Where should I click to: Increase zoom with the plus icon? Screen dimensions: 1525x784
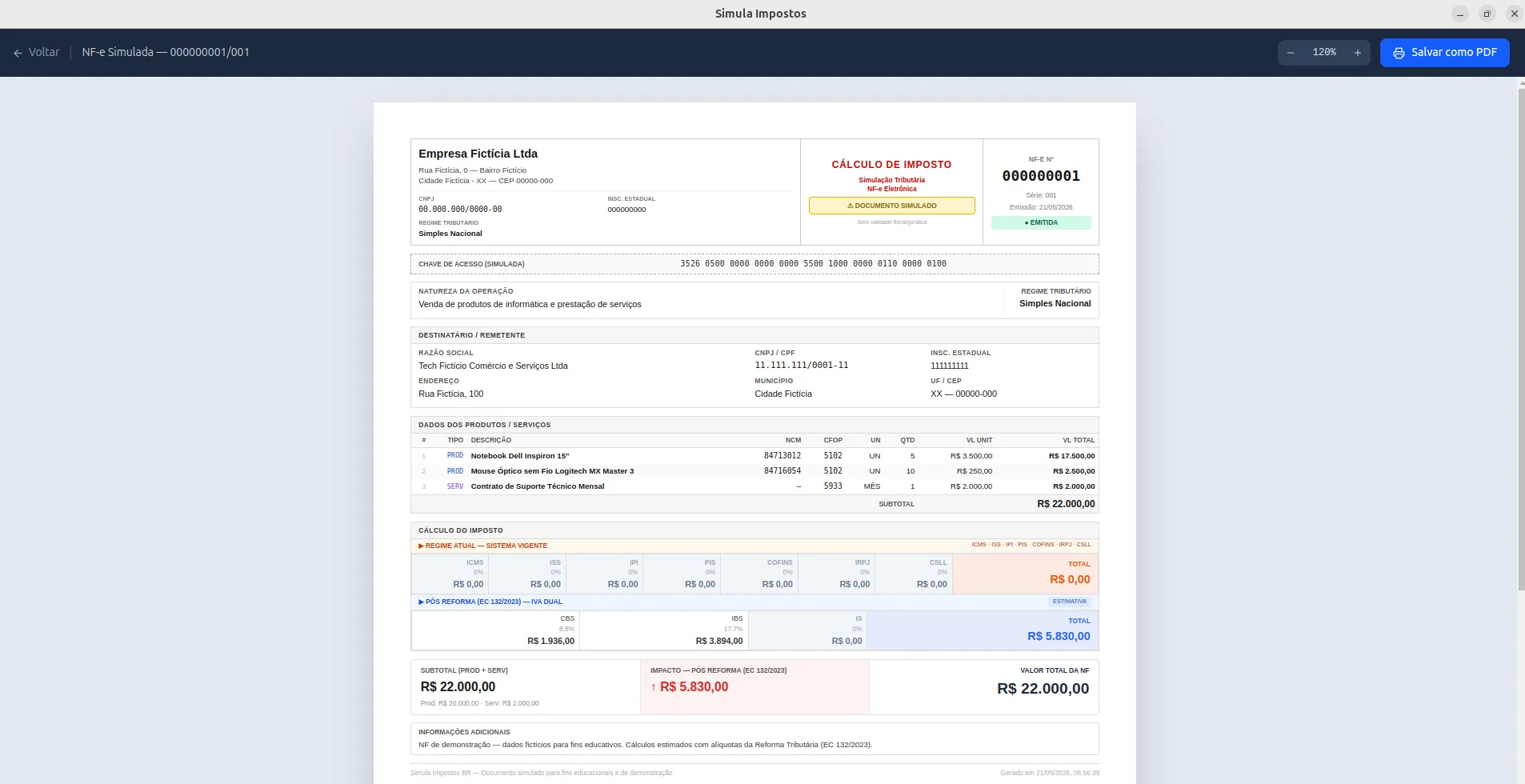click(1358, 53)
